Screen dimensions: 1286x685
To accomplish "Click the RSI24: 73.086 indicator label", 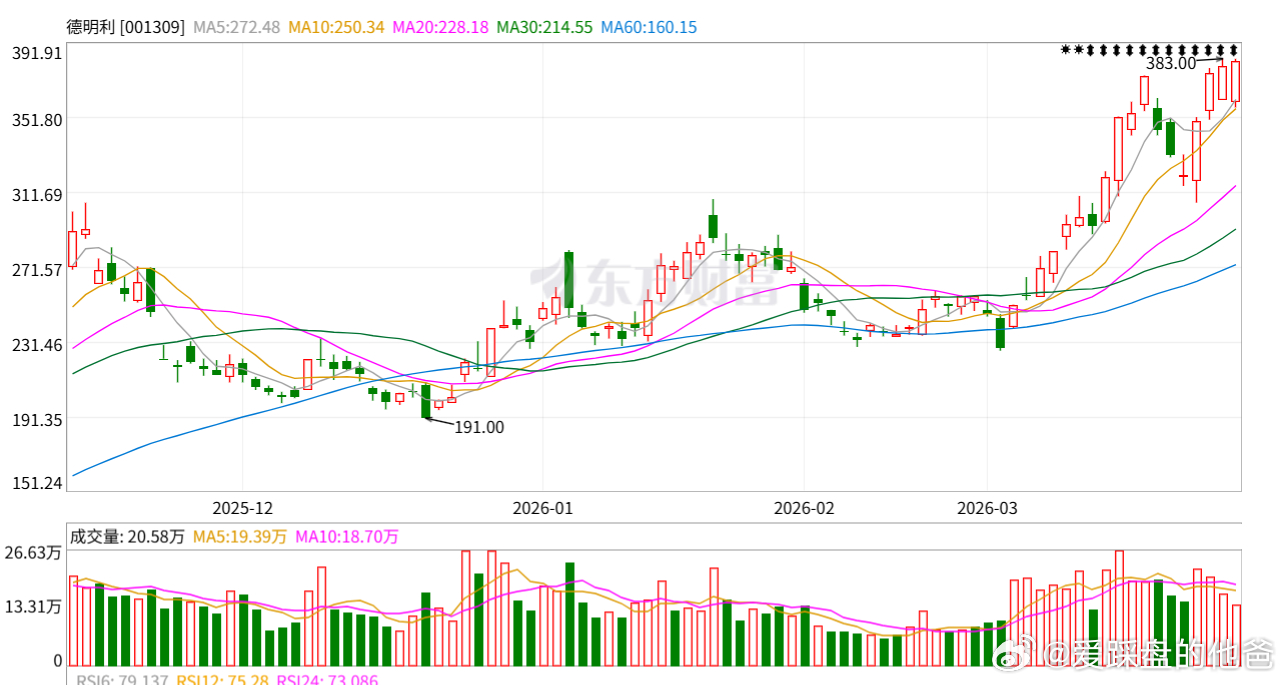I will point(327,680).
